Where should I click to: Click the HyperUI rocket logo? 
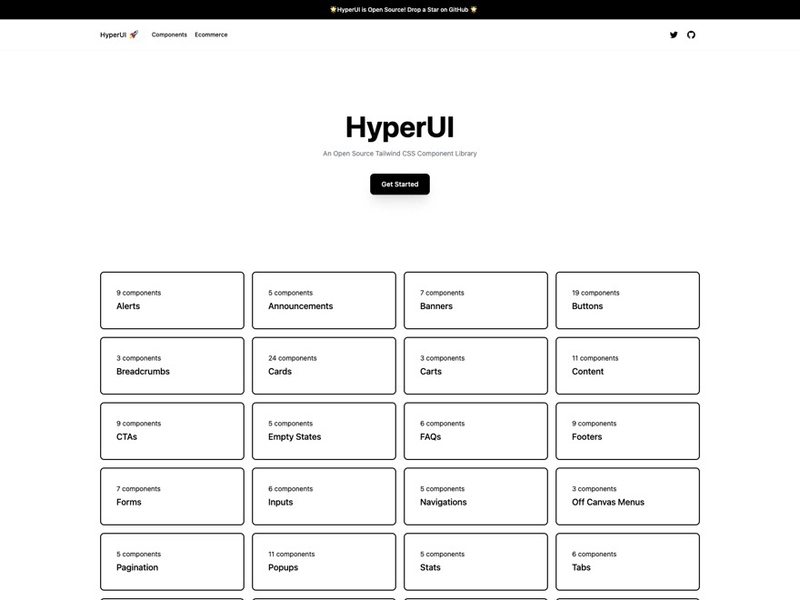click(119, 35)
